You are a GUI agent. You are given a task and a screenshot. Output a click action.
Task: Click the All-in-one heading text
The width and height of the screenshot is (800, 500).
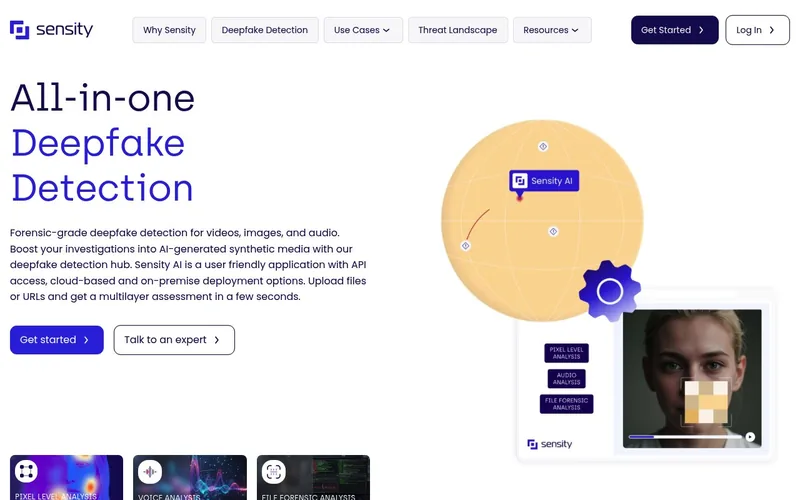103,97
